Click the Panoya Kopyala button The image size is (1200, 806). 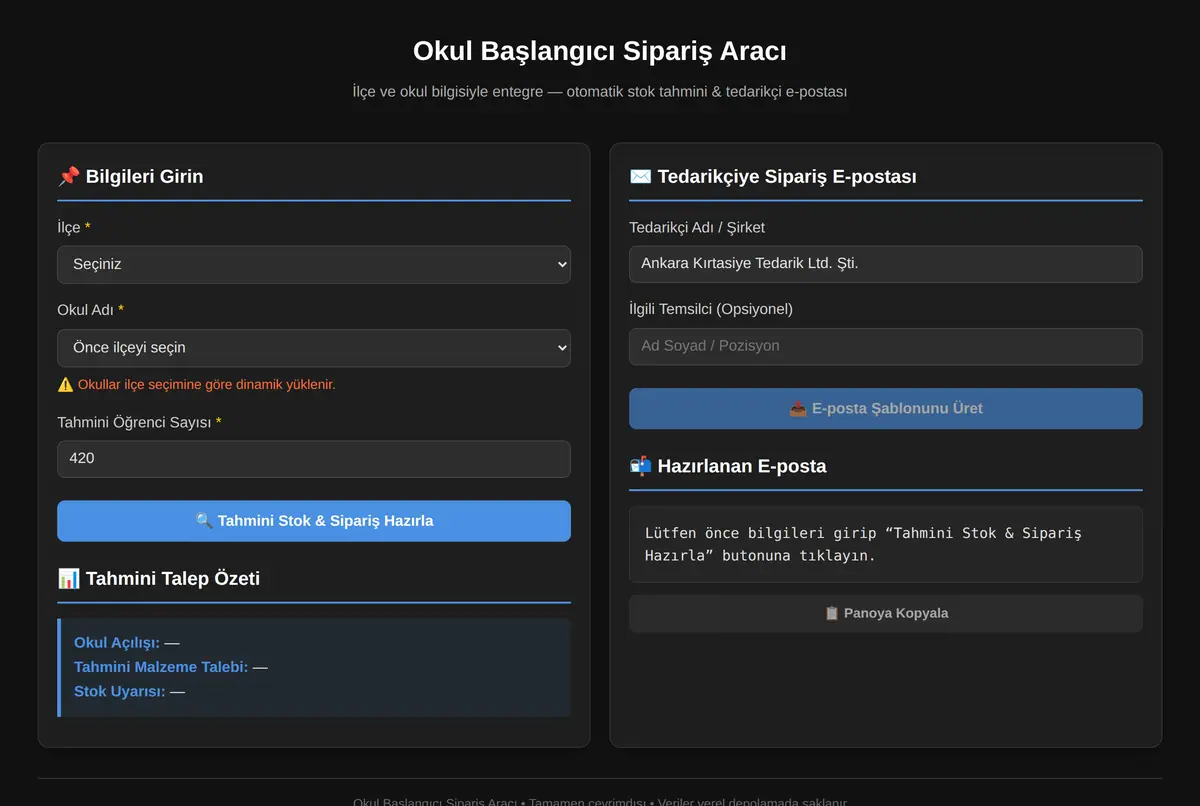(x=886, y=613)
